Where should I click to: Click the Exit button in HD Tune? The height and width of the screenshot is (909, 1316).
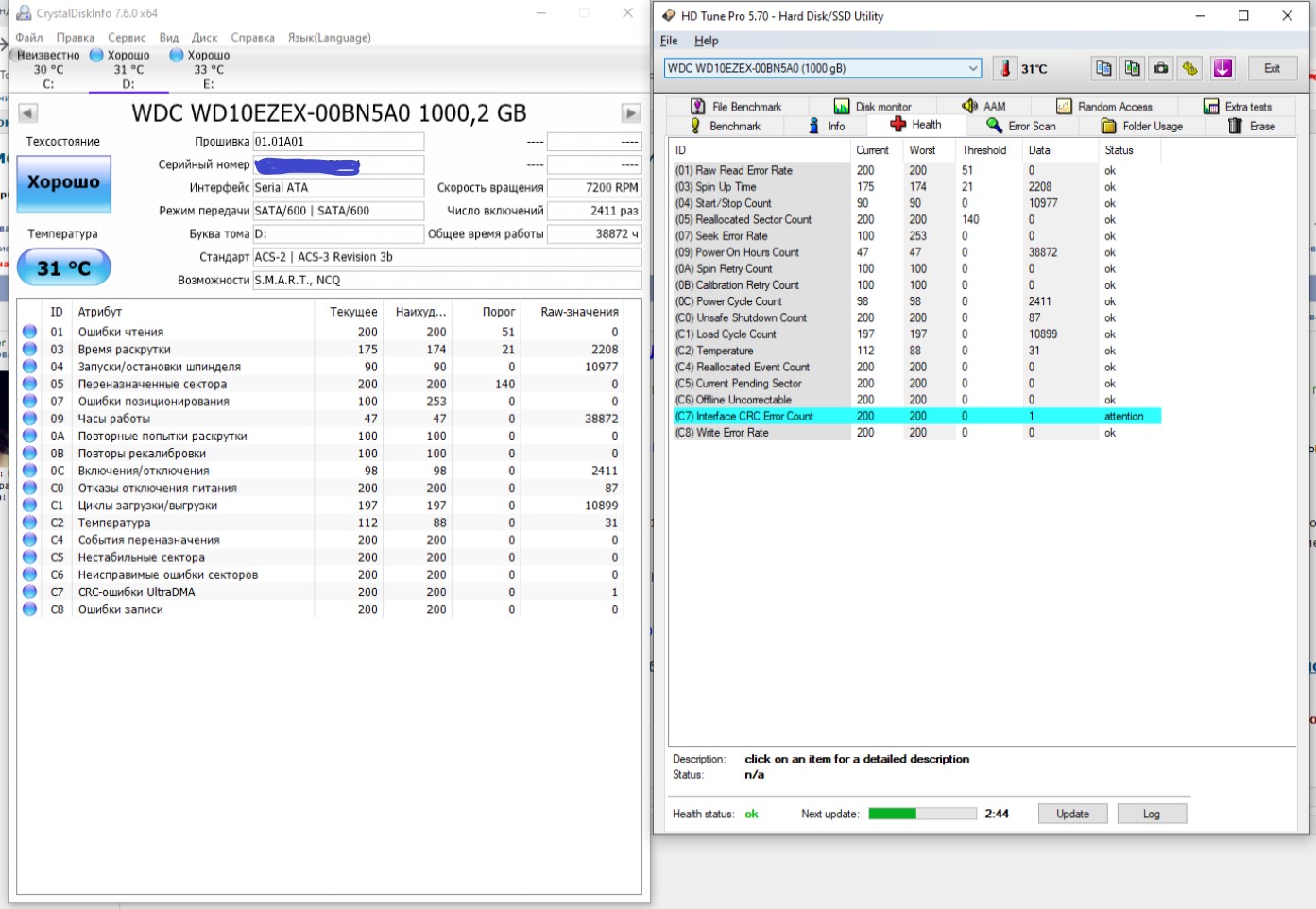[1272, 68]
